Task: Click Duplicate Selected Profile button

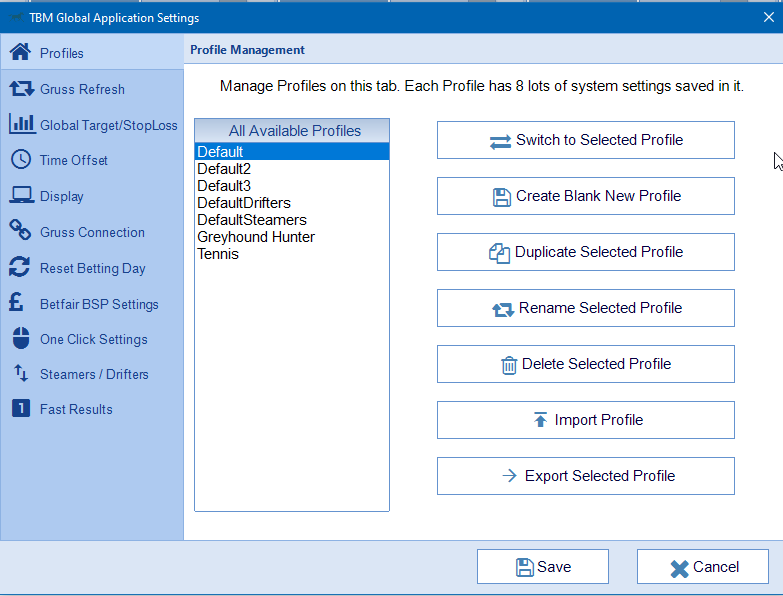Action: pyautogui.click(x=586, y=252)
